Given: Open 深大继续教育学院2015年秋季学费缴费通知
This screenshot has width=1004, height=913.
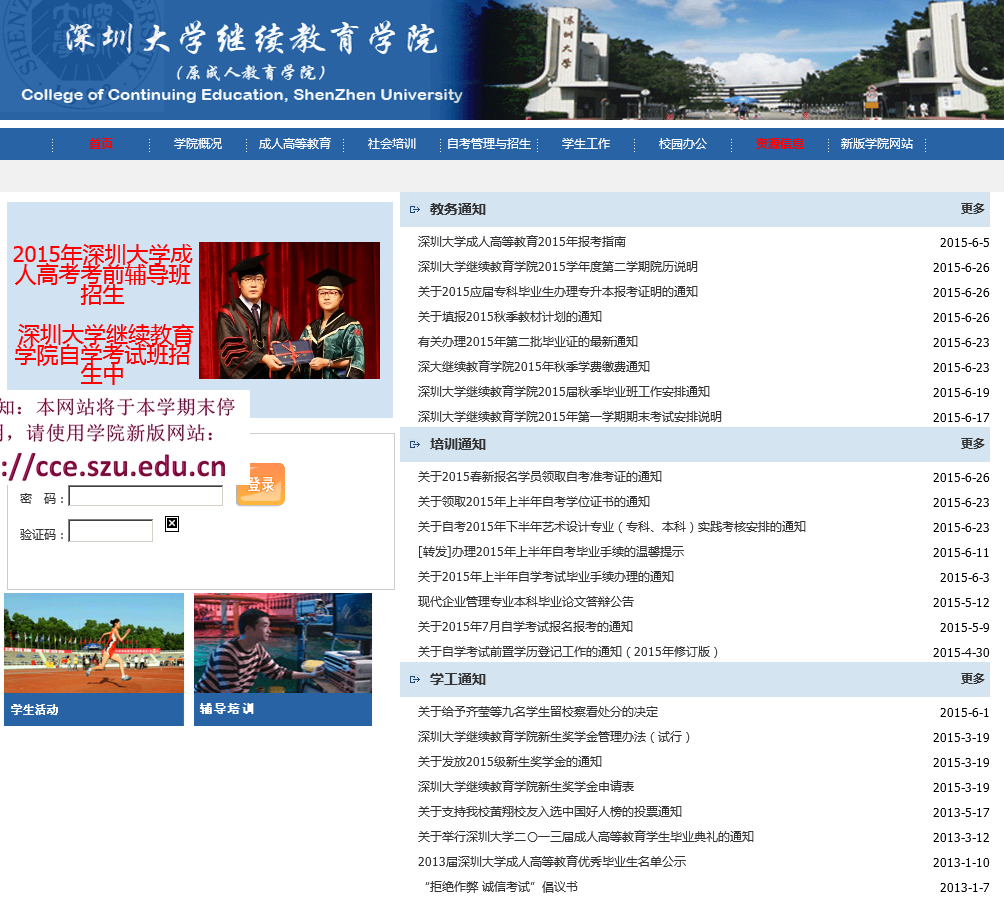Looking at the screenshot, I should click(534, 367).
